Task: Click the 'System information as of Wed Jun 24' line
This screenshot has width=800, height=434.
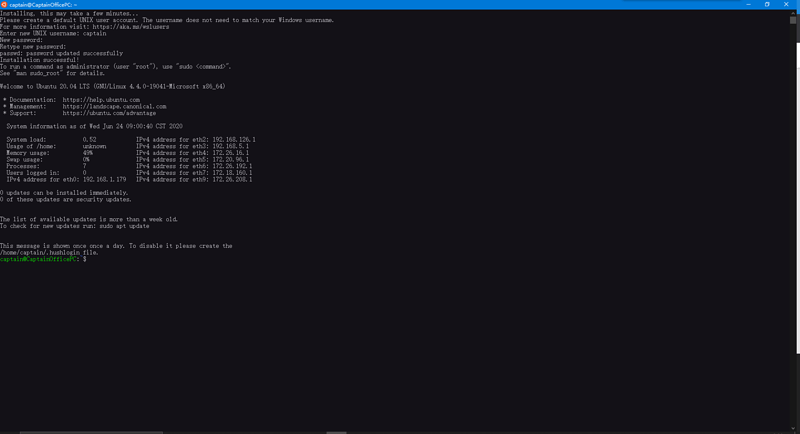Action: click(94, 126)
